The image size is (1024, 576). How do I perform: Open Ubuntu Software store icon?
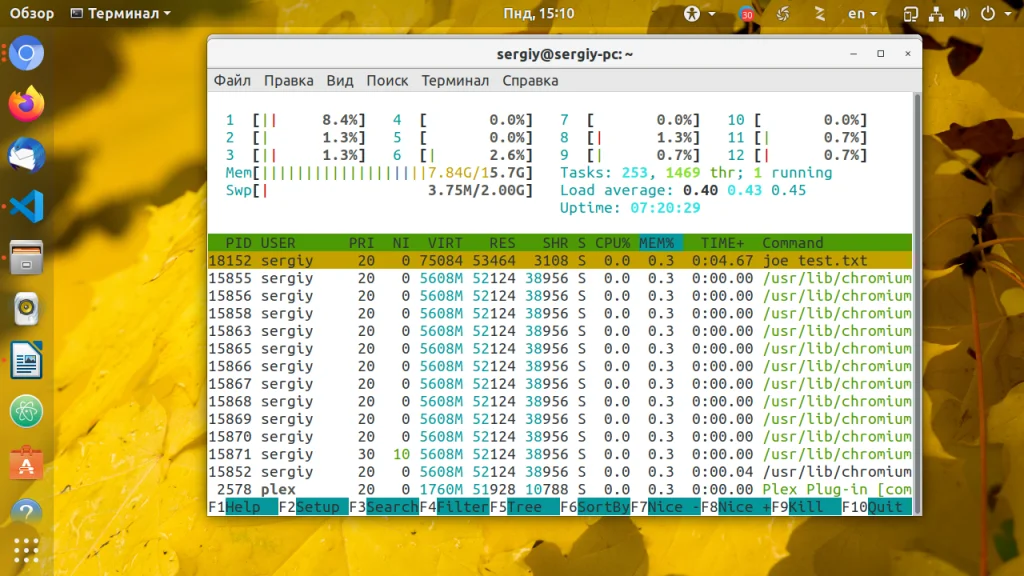coord(27,463)
